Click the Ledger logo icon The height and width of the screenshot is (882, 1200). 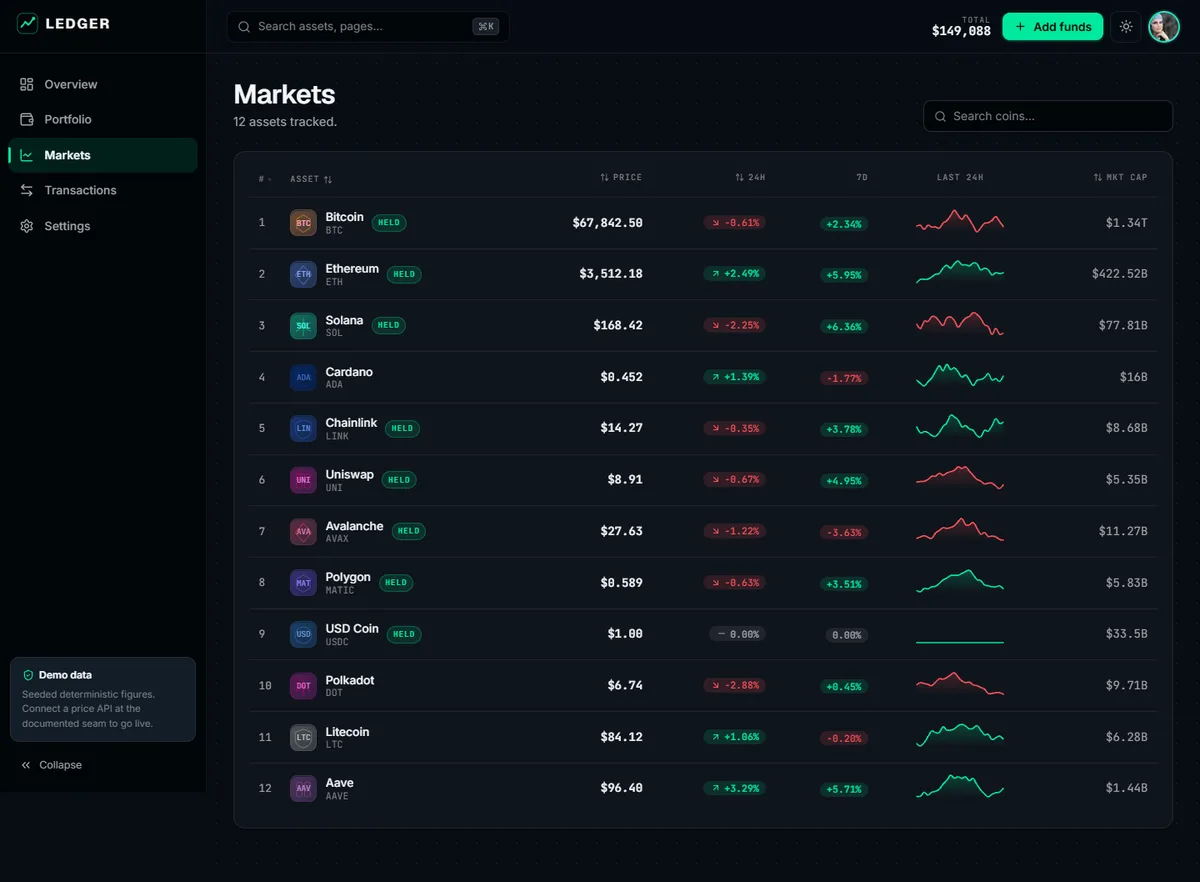27,23
